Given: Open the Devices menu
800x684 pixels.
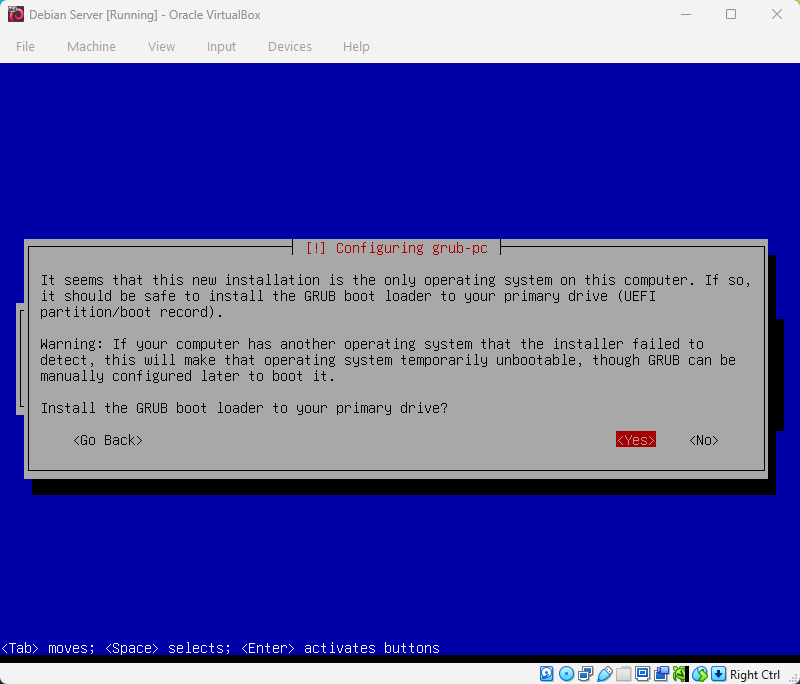Looking at the screenshot, I should (289, 46).
